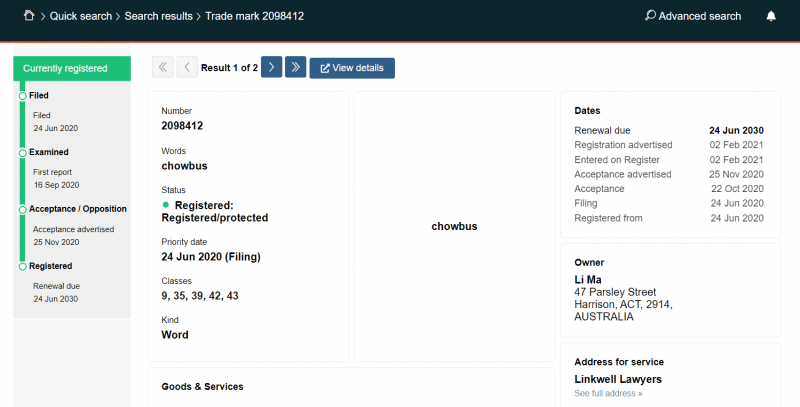Select Linkwell Lawyers address for service
800x407 pixels.
pos(618,379)
